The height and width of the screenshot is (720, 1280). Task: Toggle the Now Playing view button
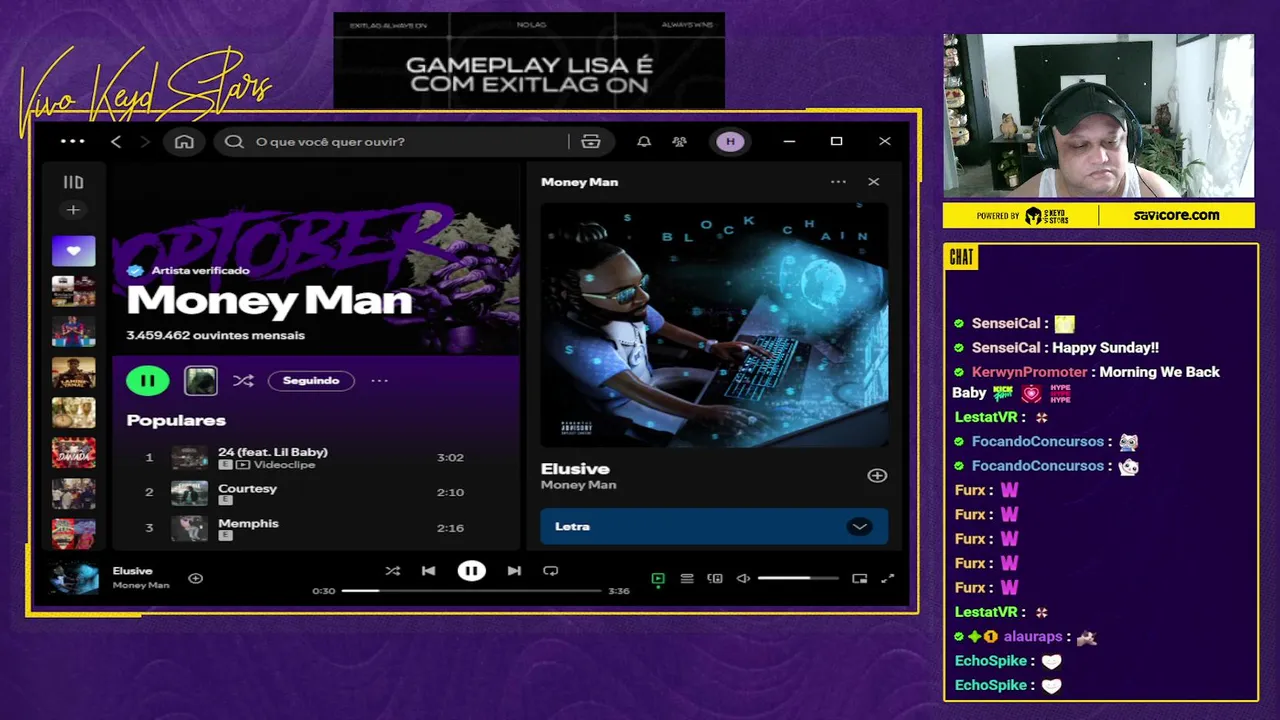pos(658,578)
